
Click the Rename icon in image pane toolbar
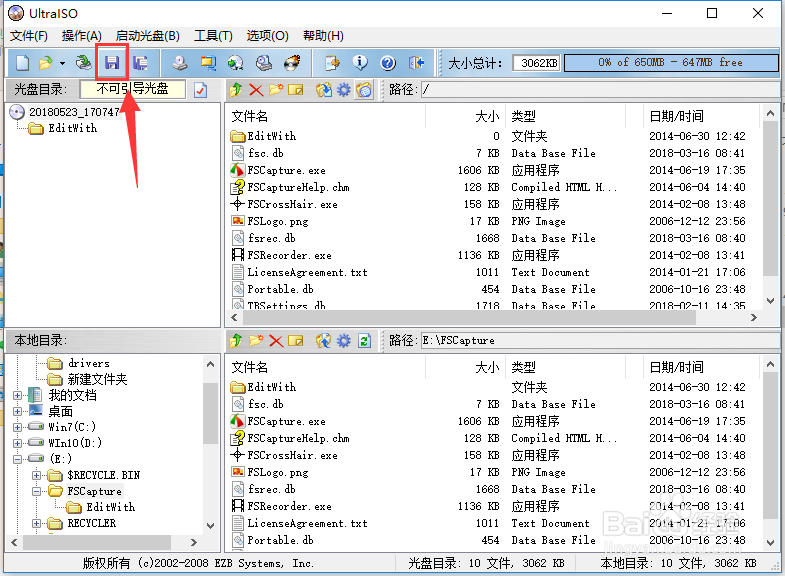(296, 90)
